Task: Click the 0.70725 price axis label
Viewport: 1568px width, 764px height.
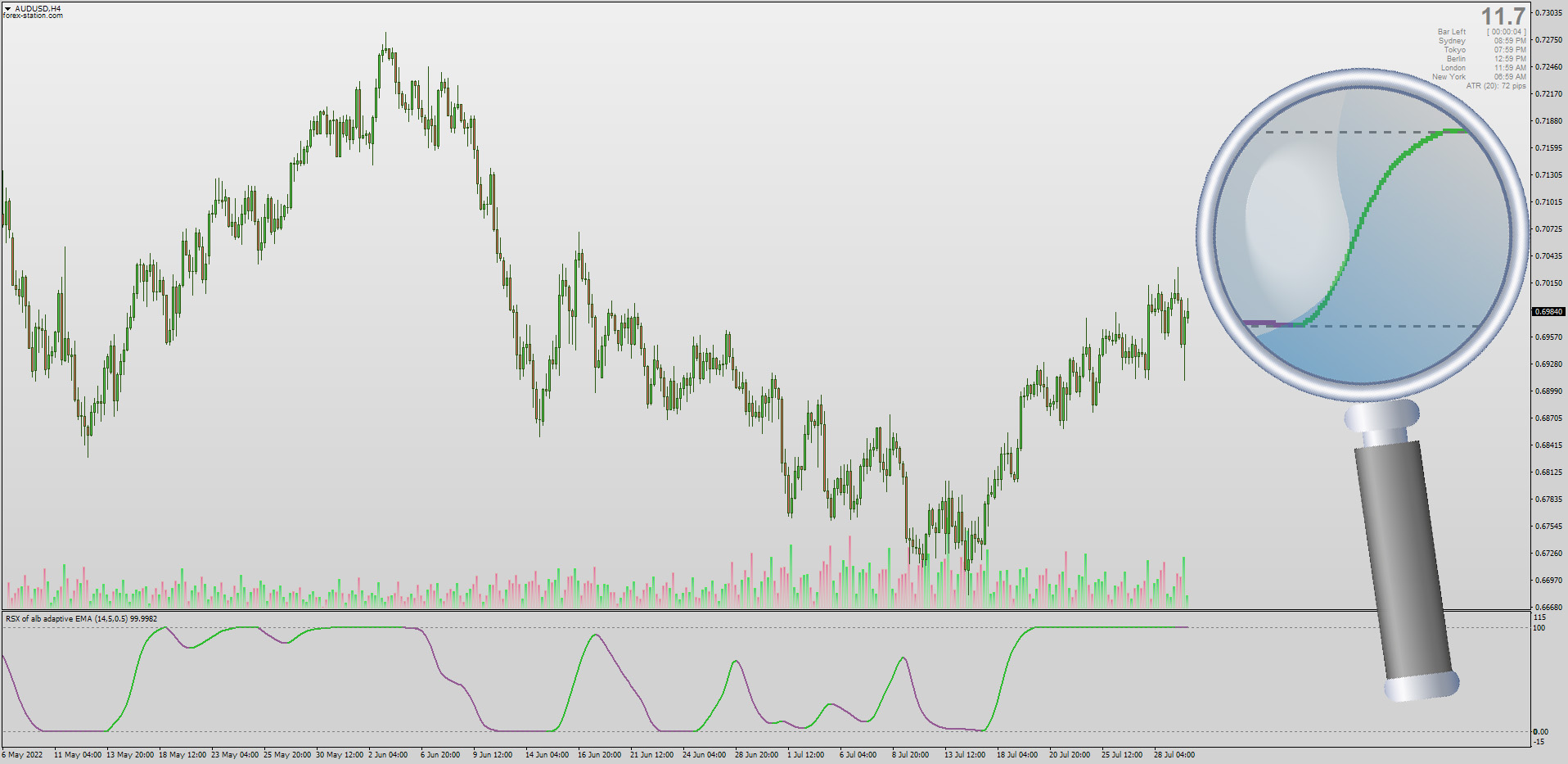Action: point(1549,229)
